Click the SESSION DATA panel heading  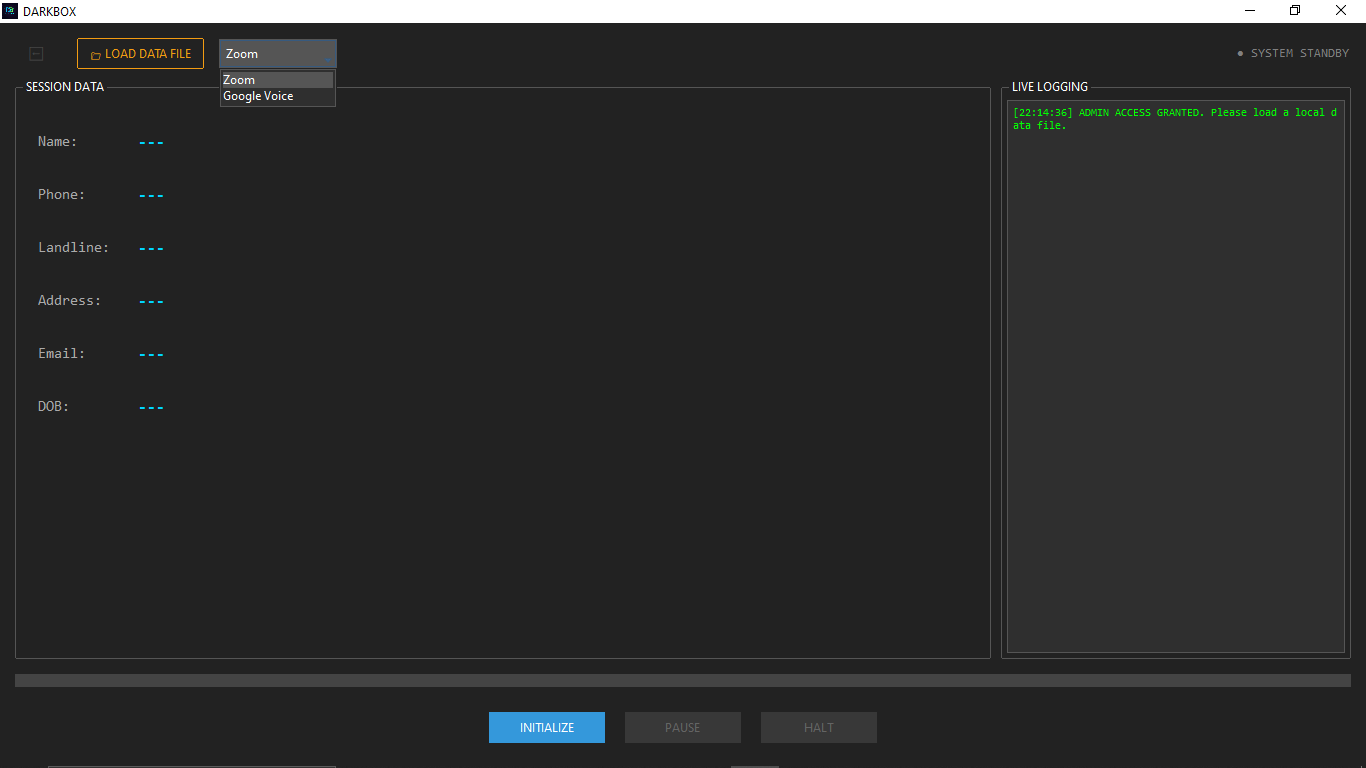[x=65, y=87]
